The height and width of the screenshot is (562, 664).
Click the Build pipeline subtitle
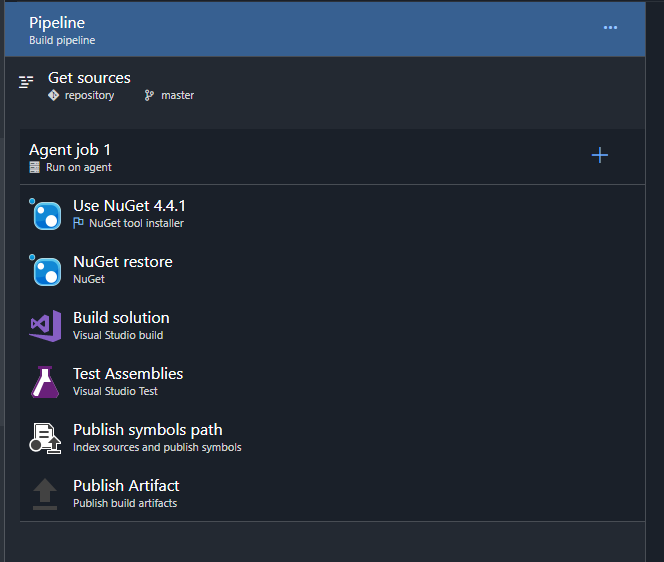tap(62, 40)
